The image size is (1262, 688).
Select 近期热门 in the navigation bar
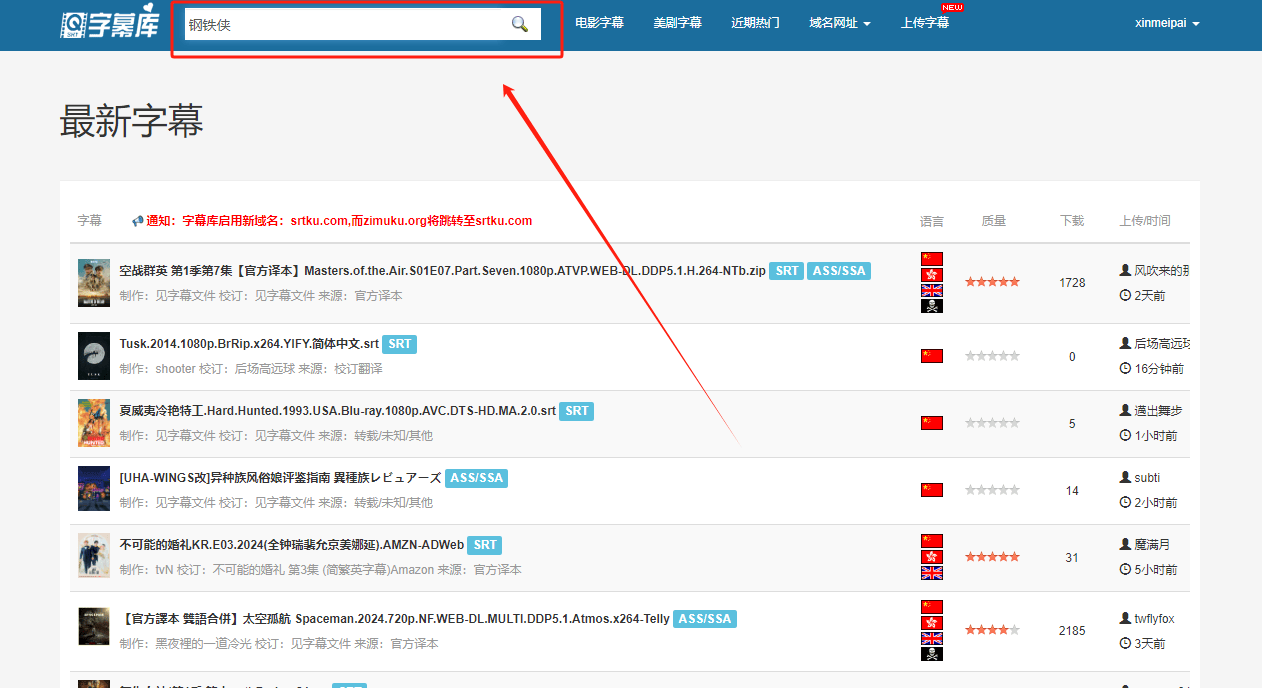click(755, 23)
